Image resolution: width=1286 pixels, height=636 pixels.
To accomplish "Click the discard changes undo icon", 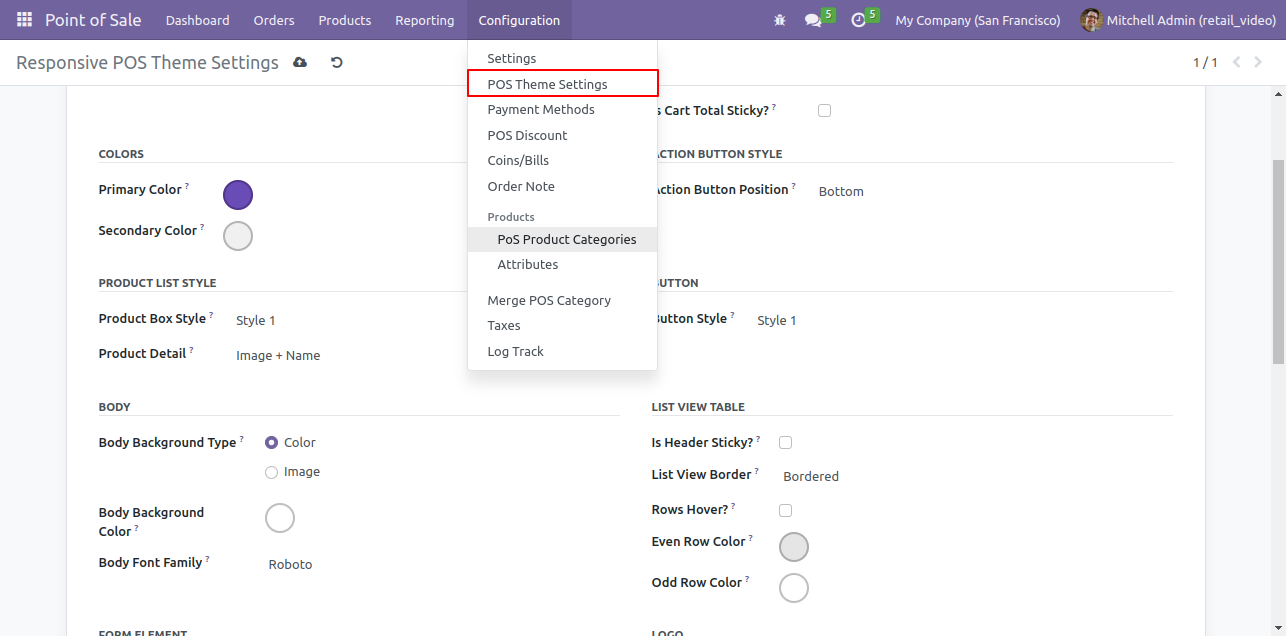I will tap(337, 63).
